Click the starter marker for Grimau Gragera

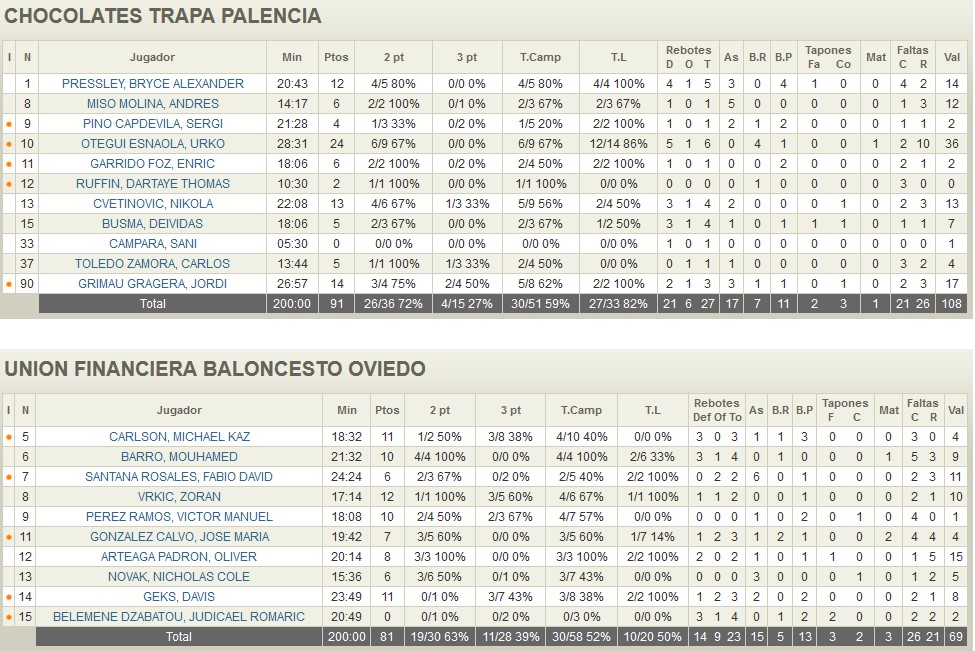[9, 284]
